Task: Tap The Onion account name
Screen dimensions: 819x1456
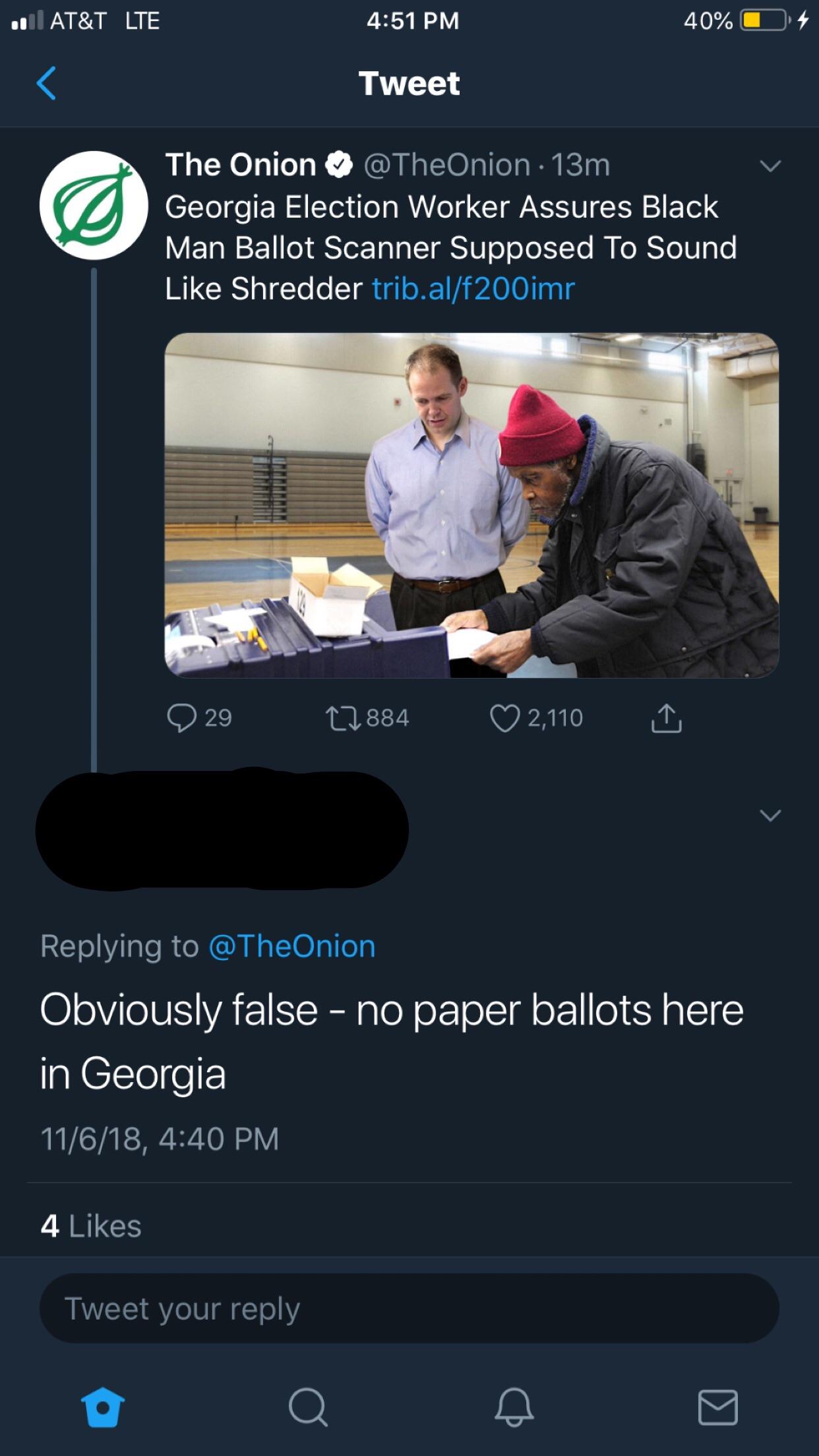Action: 240,165
